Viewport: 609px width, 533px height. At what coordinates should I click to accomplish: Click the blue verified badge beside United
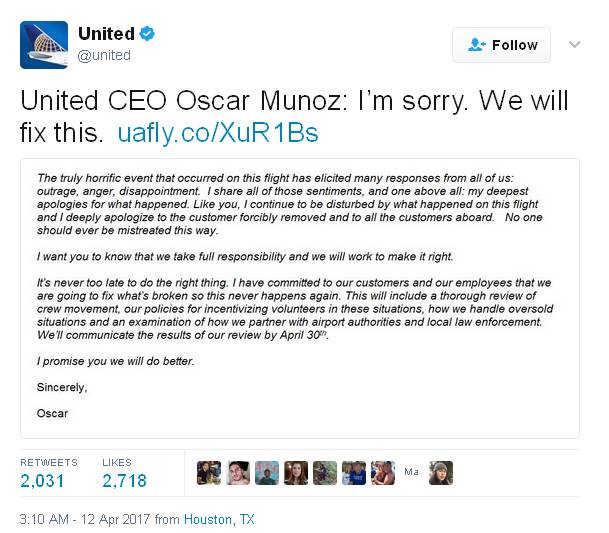coord(147,34)
